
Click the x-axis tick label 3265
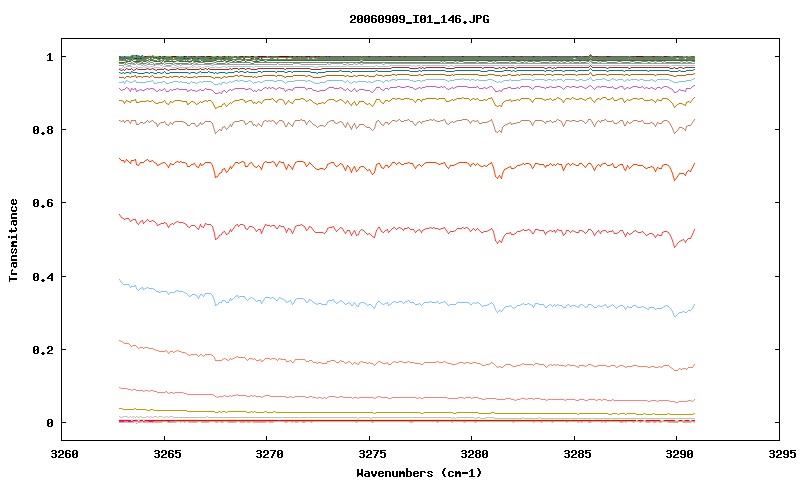(x=167, y=453)
